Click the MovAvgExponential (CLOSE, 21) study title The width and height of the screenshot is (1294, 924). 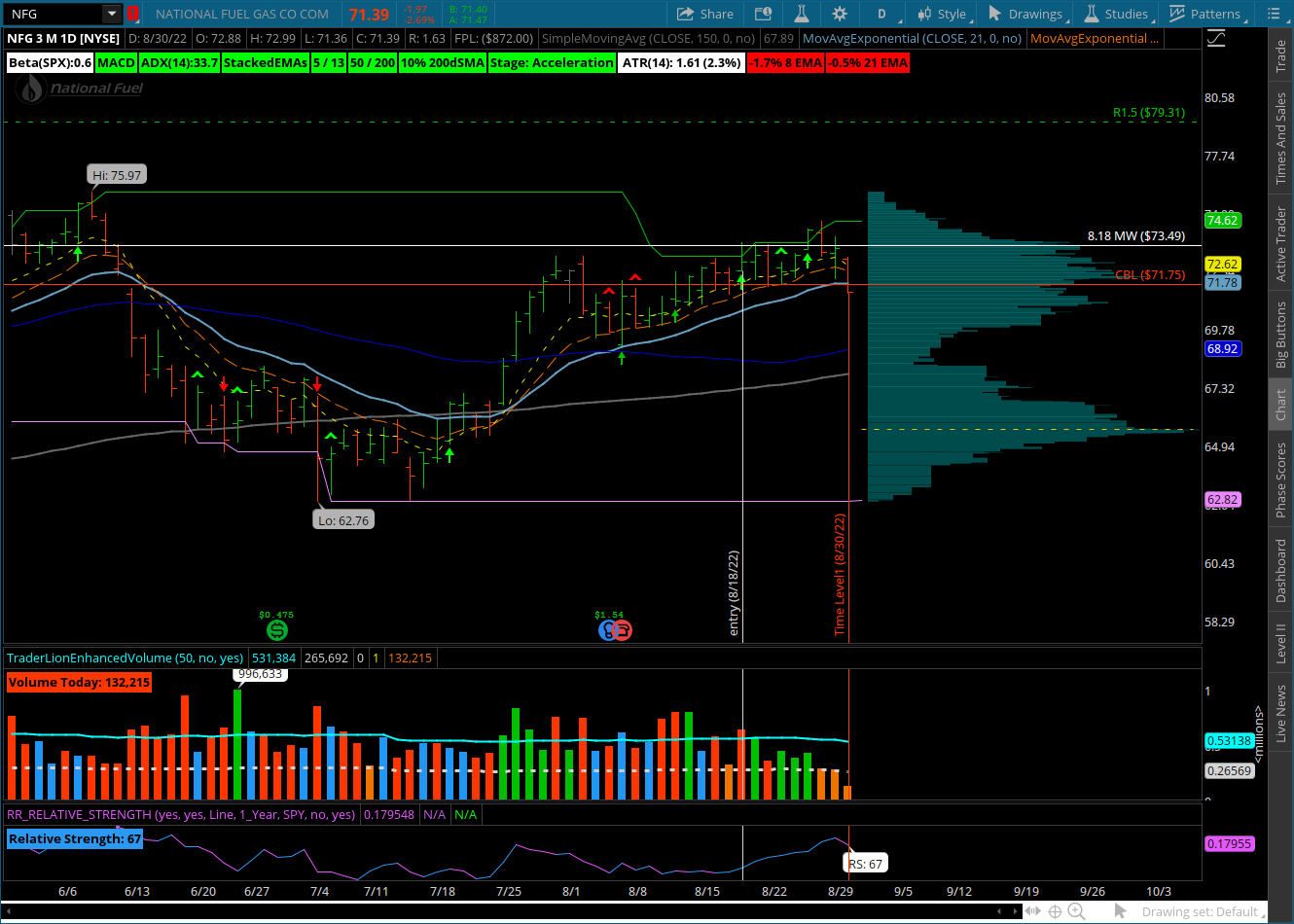pos(913,38)
